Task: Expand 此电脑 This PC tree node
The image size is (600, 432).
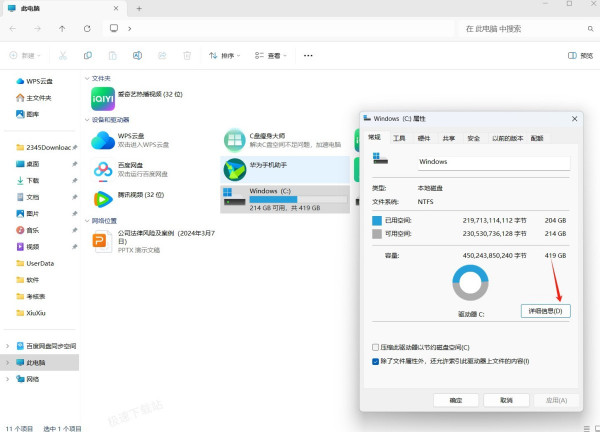Action: click(7, 363)
